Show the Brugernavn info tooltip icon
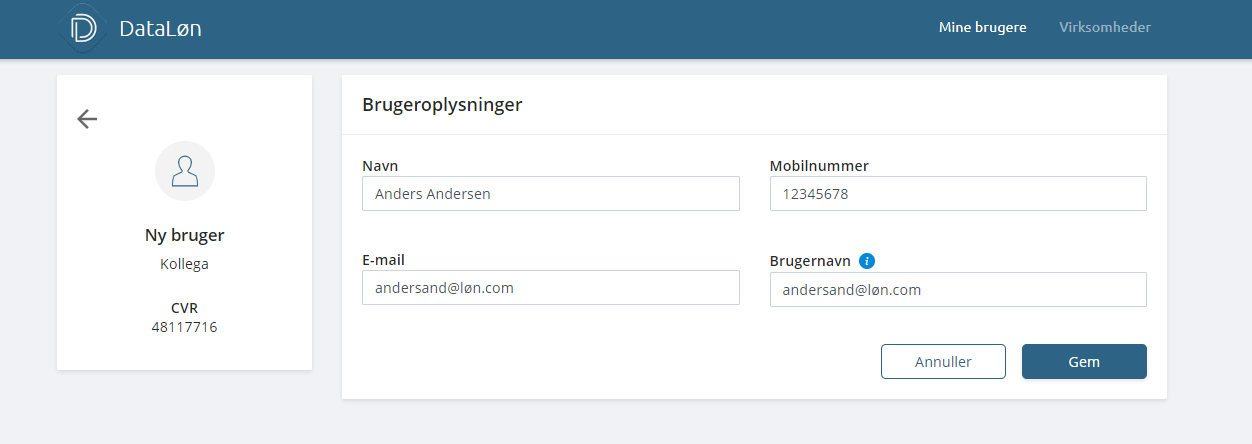 coord(867,261)
